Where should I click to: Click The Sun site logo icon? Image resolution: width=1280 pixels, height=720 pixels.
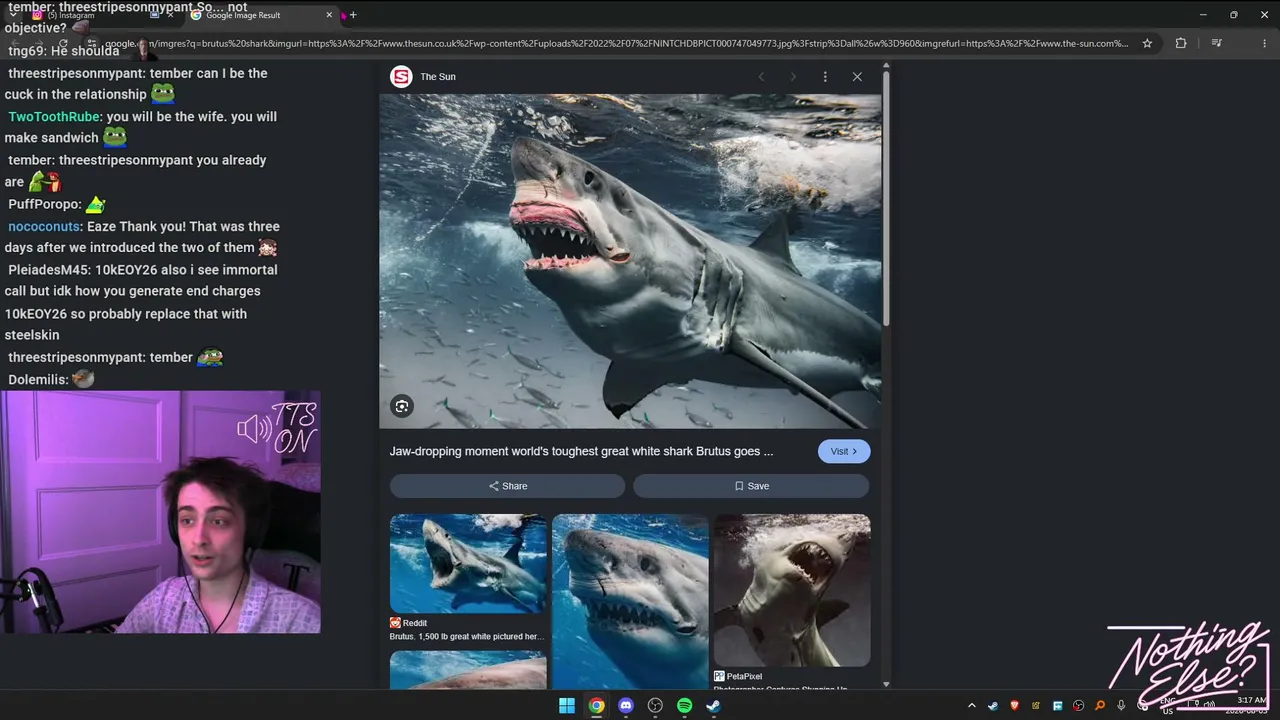(401, 77)
